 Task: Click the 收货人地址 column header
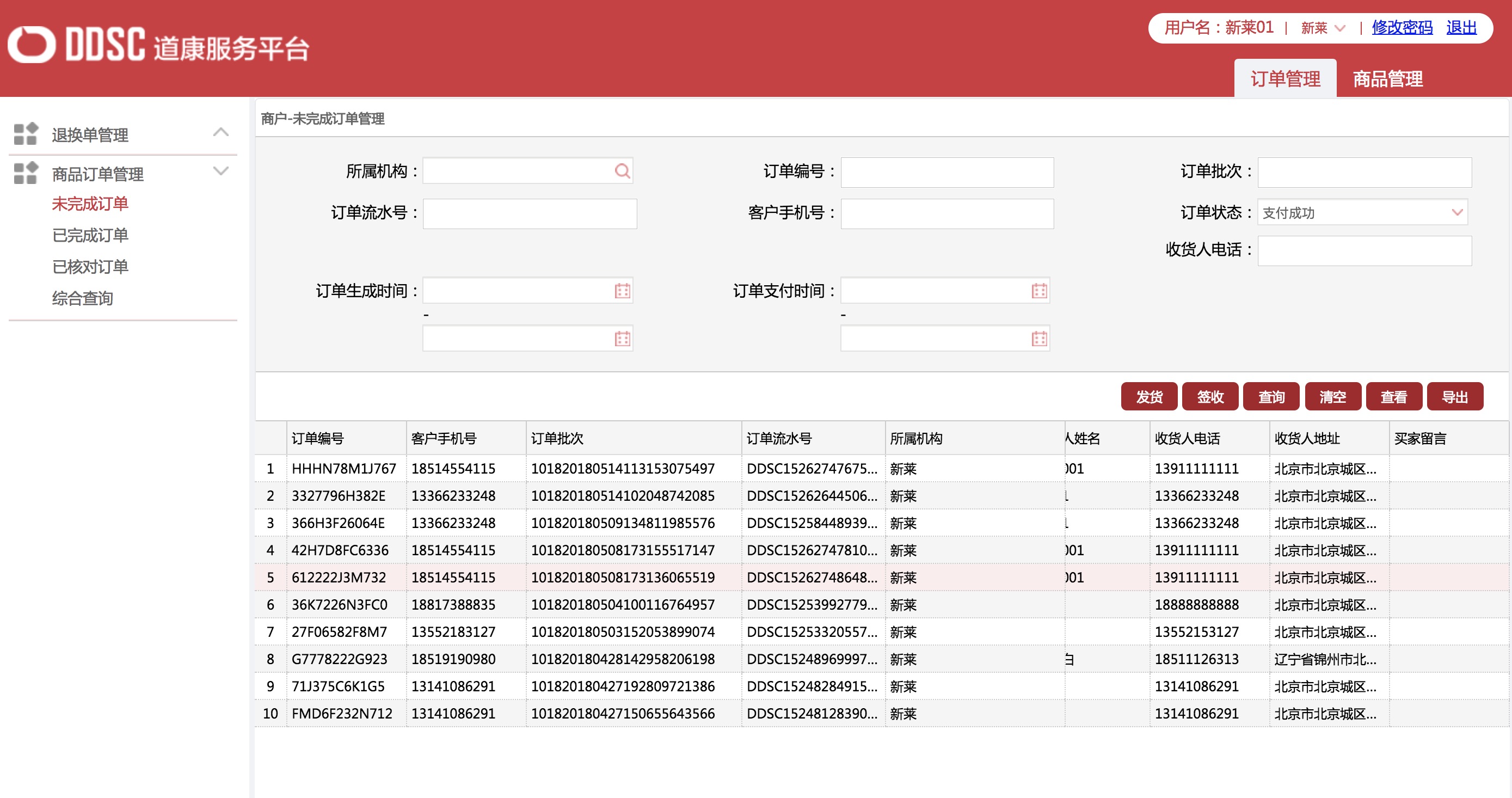point(1330,438)
